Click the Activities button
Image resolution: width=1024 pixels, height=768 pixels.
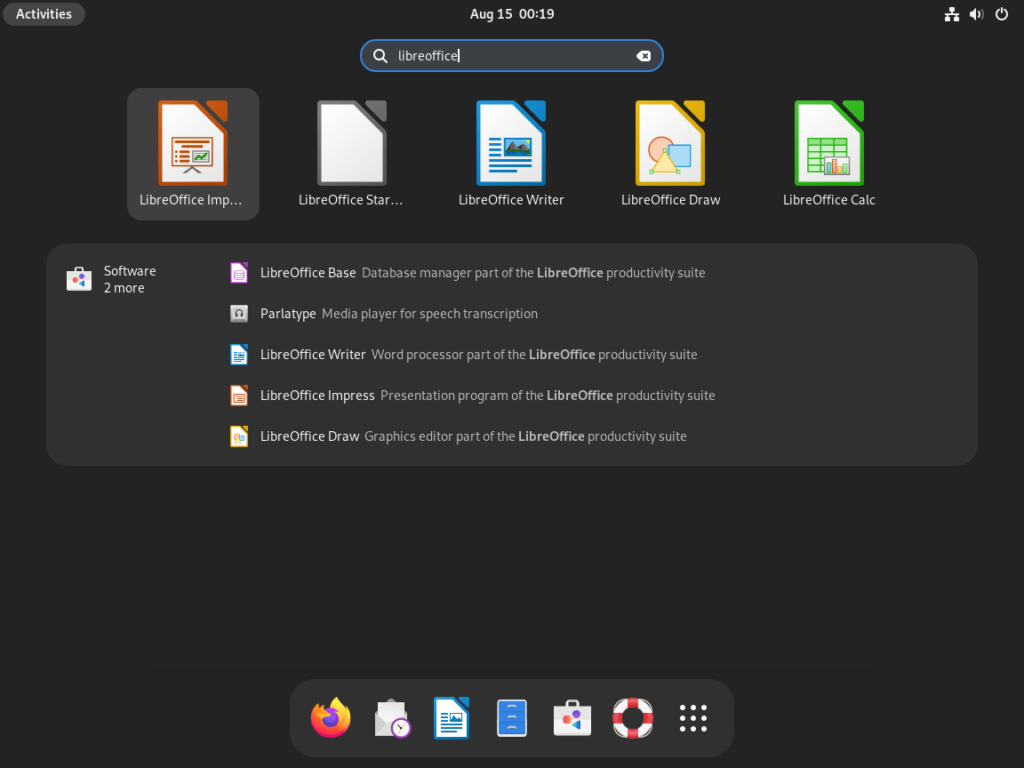tap(44, 14)
